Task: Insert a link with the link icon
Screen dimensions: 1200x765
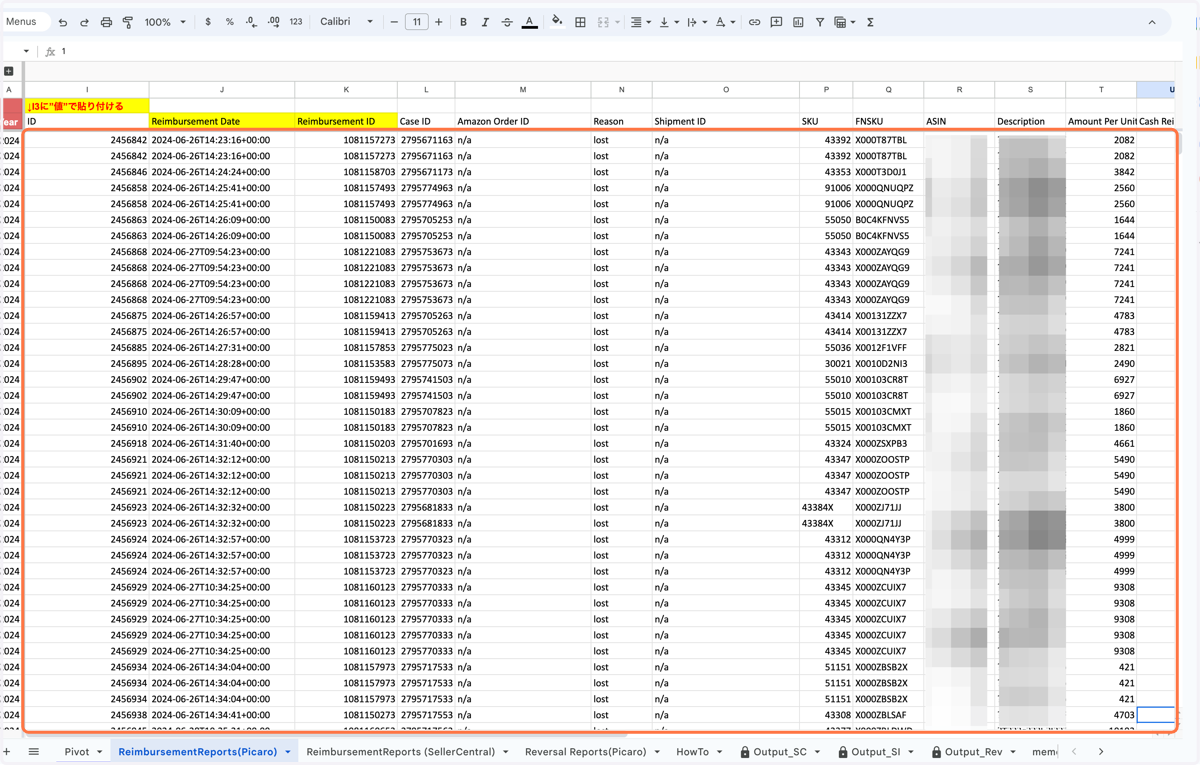Action: (754, 22)
